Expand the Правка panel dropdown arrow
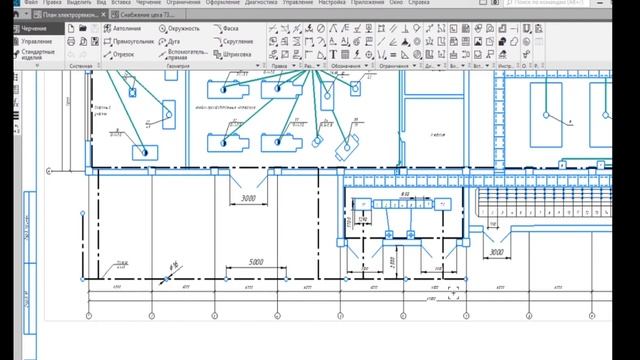Screen dimensions: 640x360 (x=293, y=66)
